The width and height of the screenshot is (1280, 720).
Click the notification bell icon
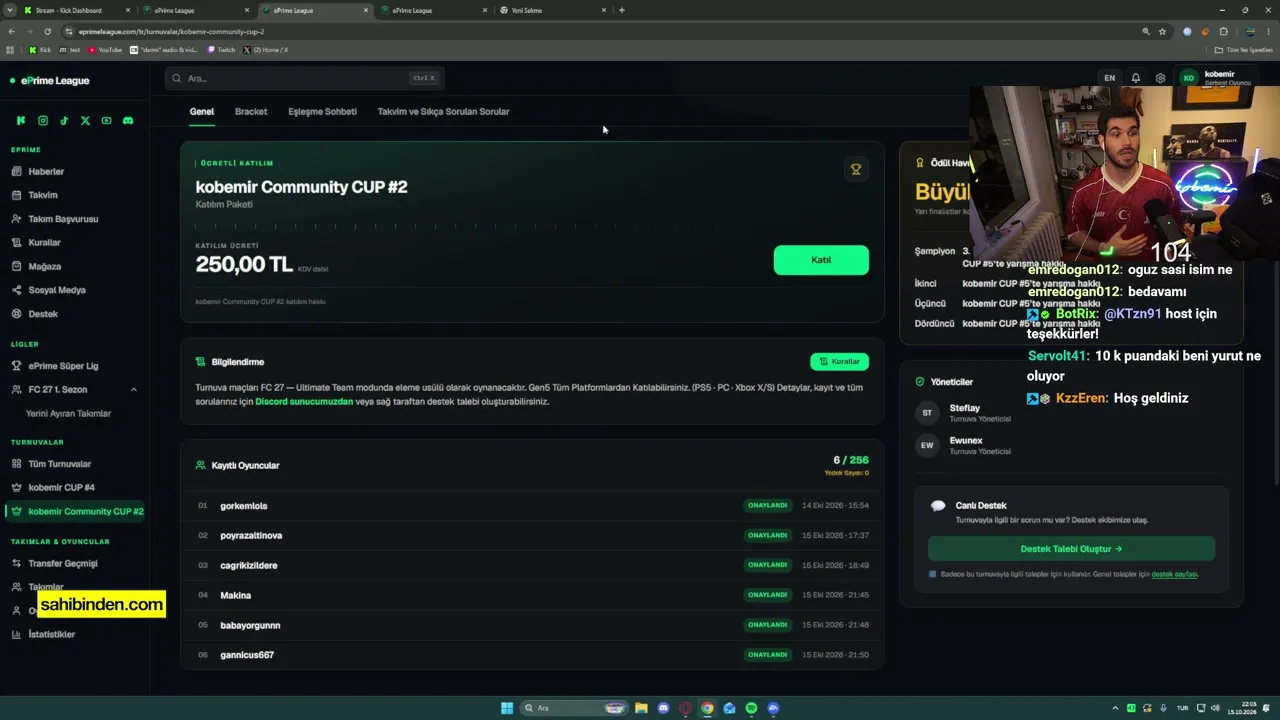[x=1136, y=78]
